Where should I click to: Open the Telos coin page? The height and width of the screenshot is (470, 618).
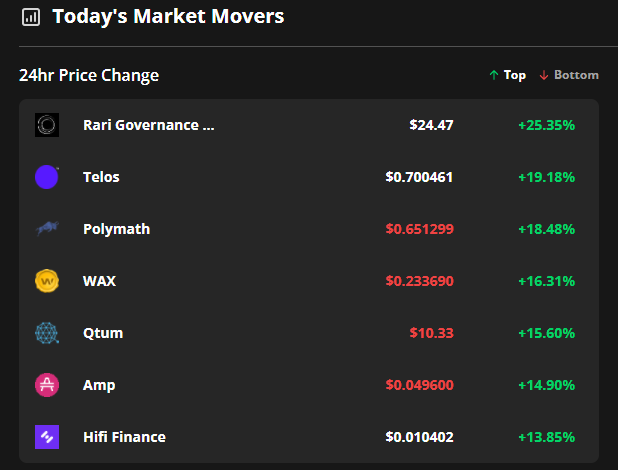click(101, 177)
